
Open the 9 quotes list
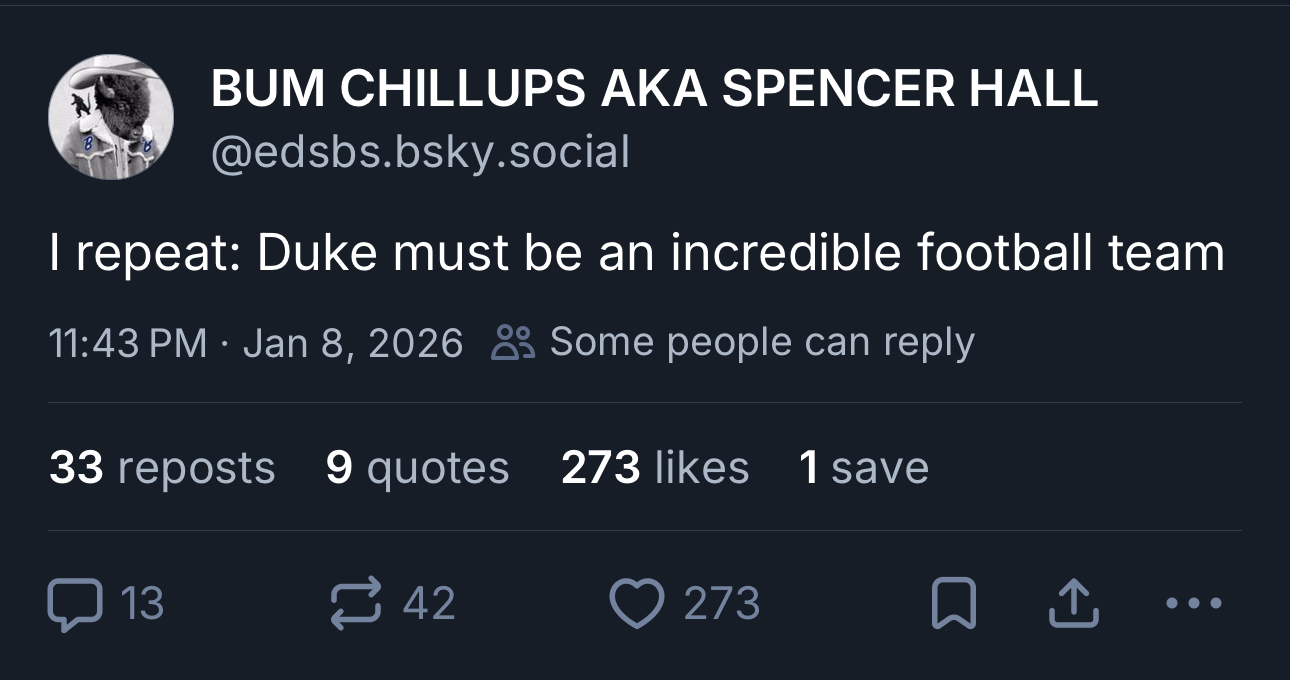pyautogui.click(x=417, y=468)
